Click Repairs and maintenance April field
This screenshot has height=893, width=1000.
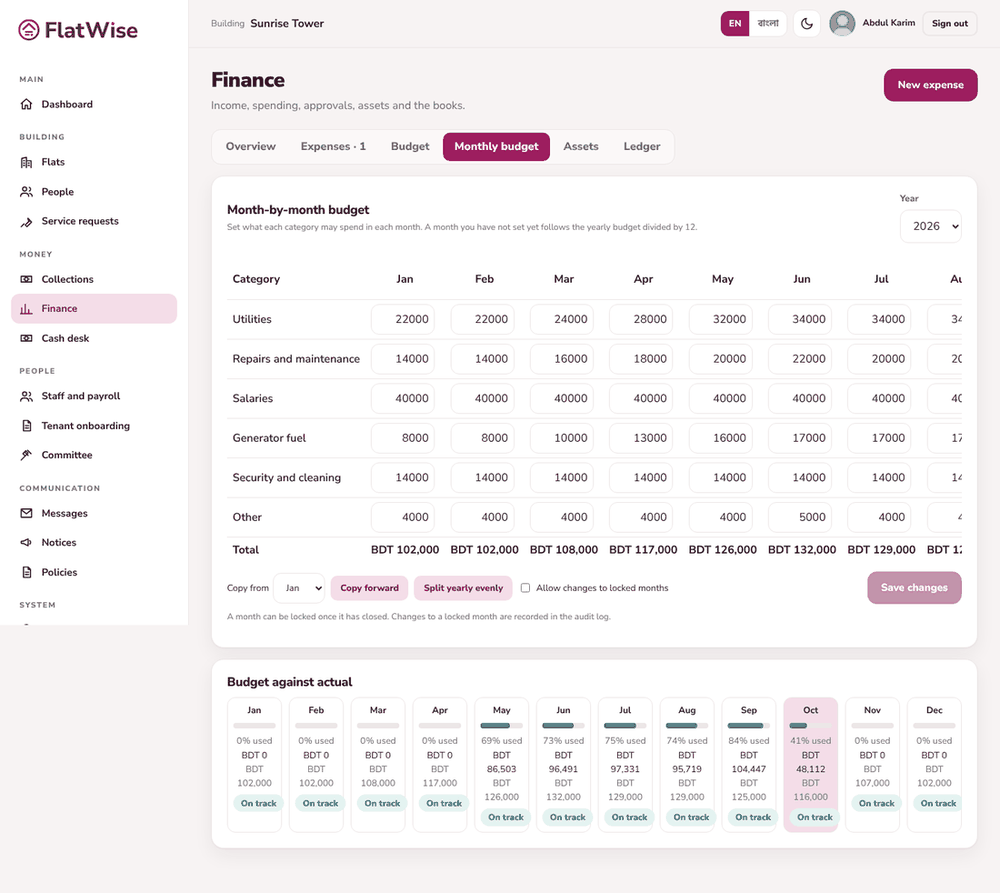click(641, 358)
